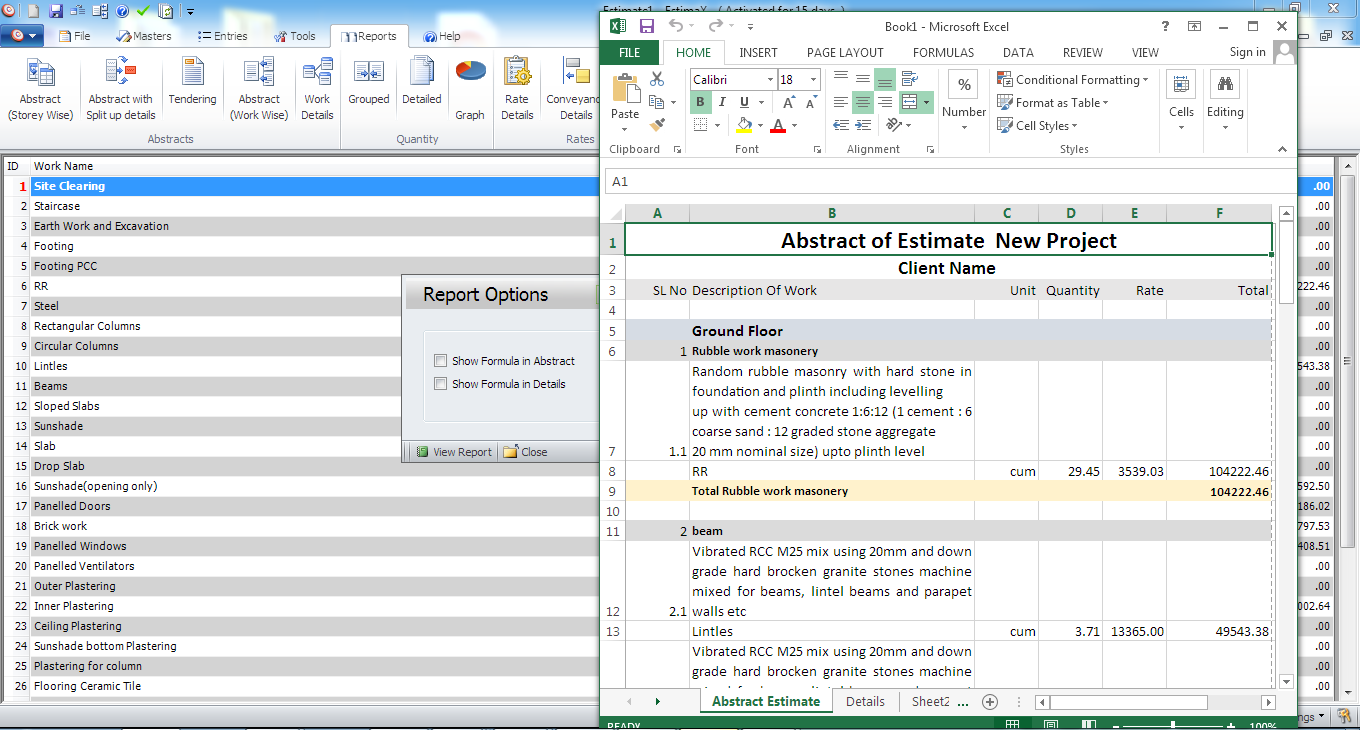Enable Show Formula in Details

[x=441, y=384]
